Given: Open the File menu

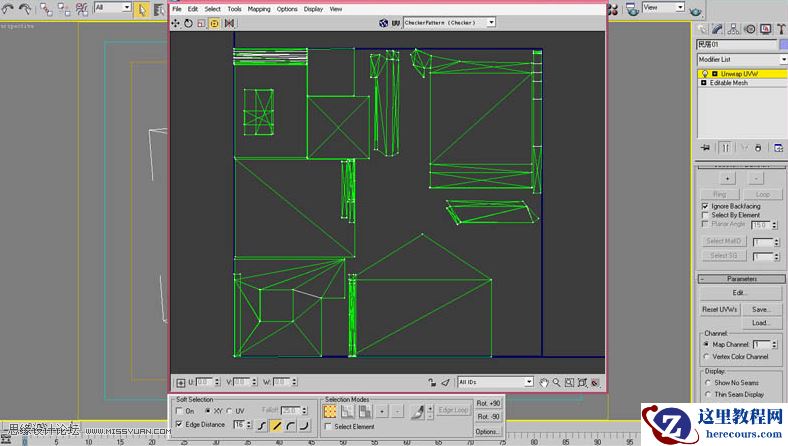Looking at the screenshot, I should pos(177,9).
